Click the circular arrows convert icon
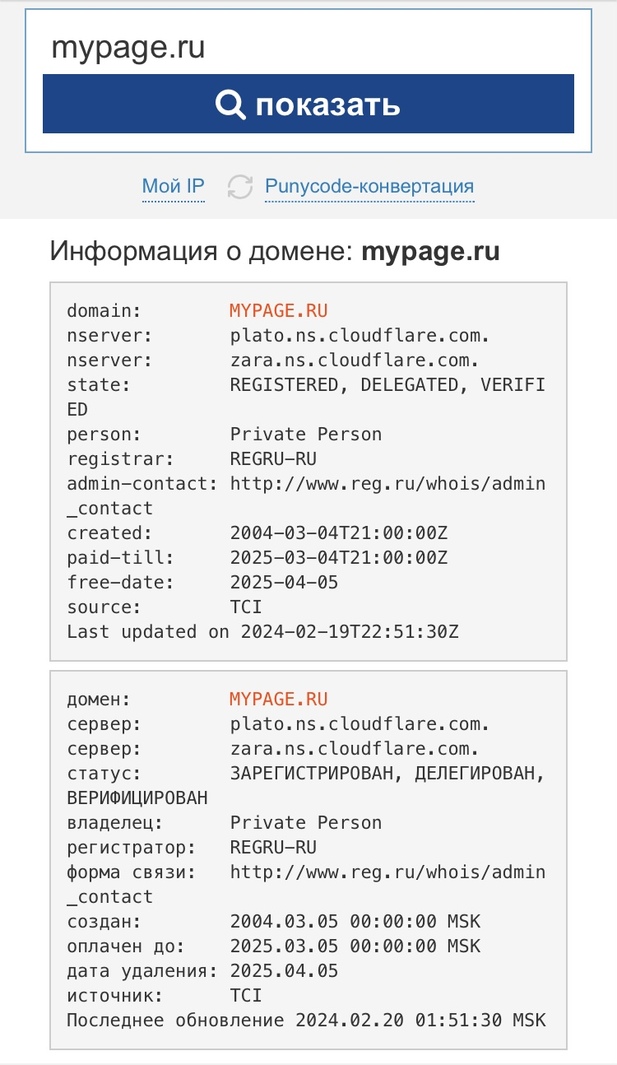The image size is (617, 1065). click(x=240, y=187)
